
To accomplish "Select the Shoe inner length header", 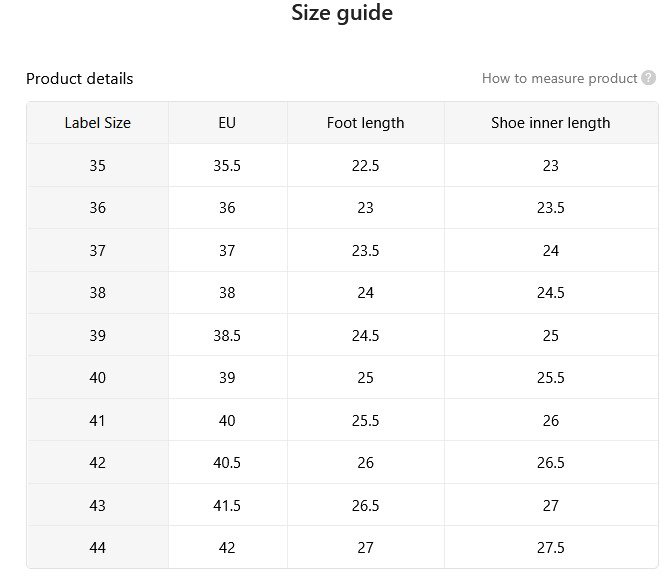I will click(x=550, y=123).
